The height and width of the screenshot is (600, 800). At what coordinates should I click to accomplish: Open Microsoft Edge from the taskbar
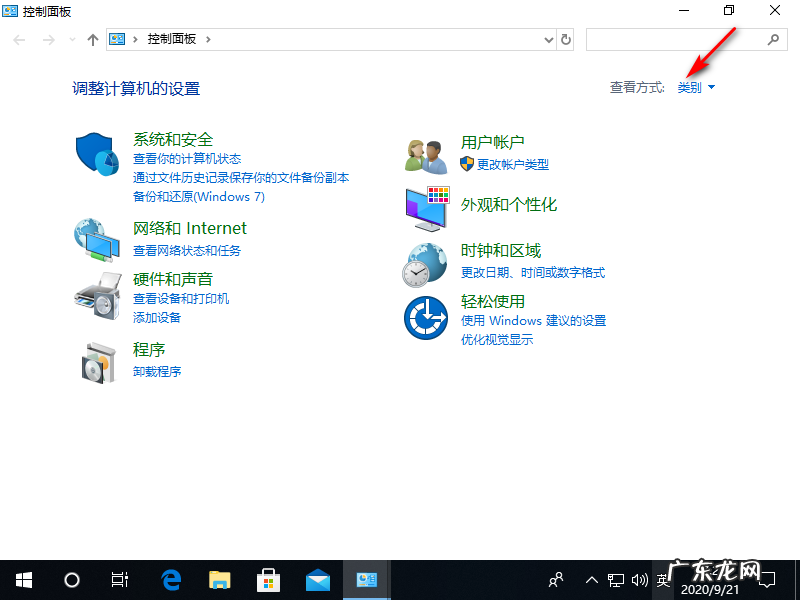[170, 579]
